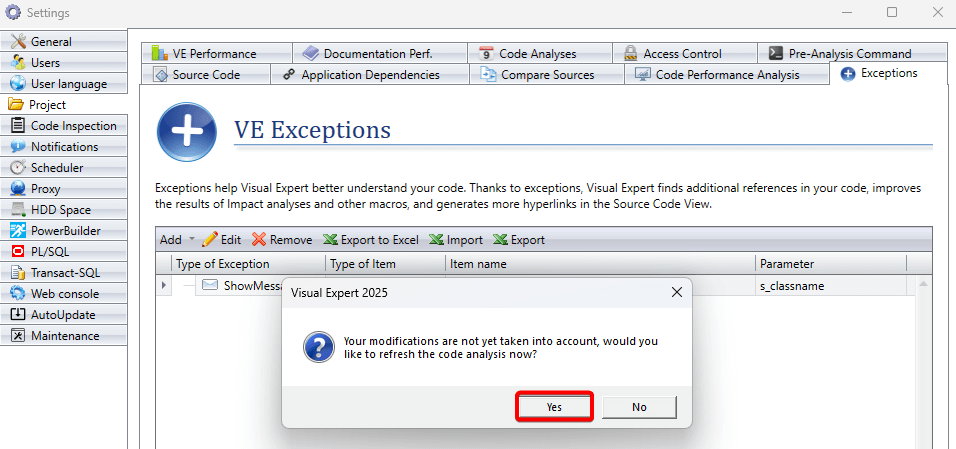Click the Users people icon
The height and width of the screenshot is (449, 956).
[x=19, y=63]
